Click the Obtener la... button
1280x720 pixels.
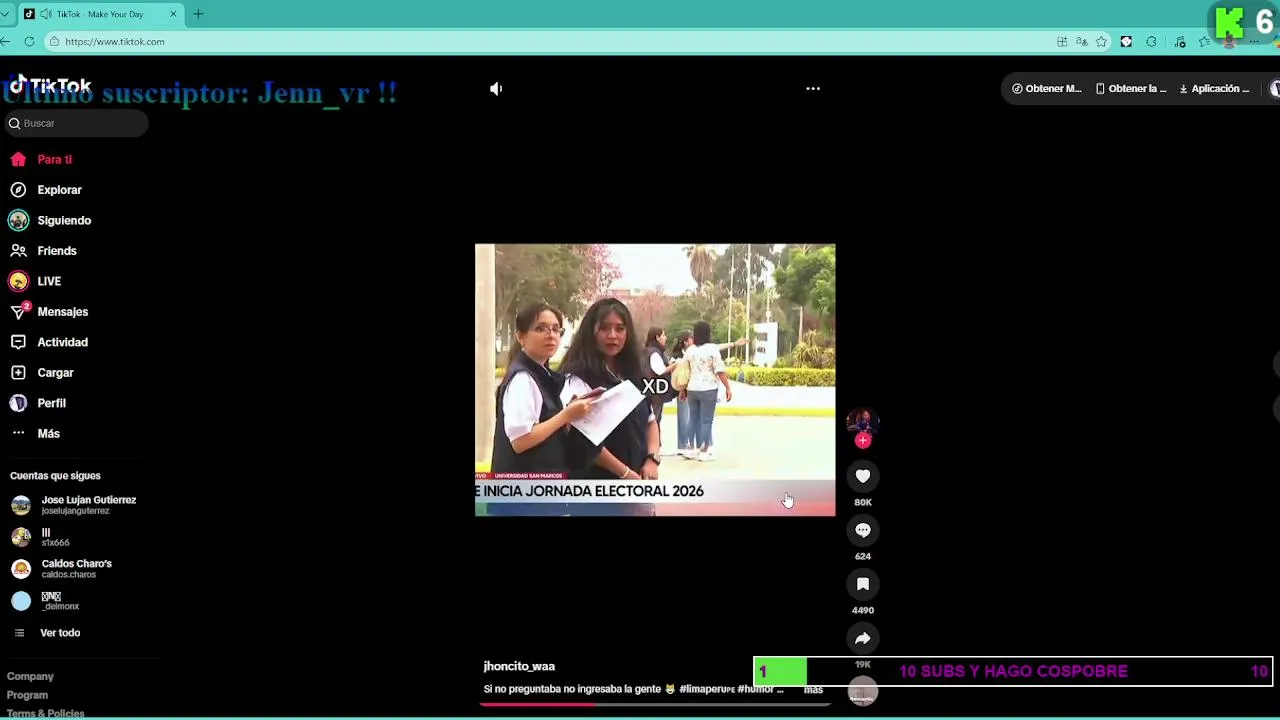tap(1131, 88)
